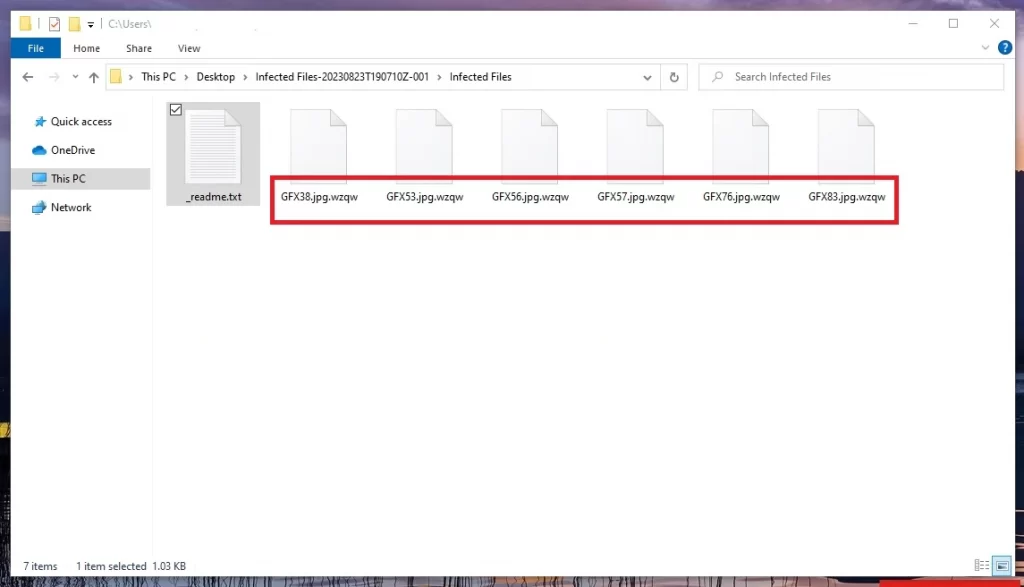Select the GFX38.jpg.wzqw file icon

click(319, 146)
